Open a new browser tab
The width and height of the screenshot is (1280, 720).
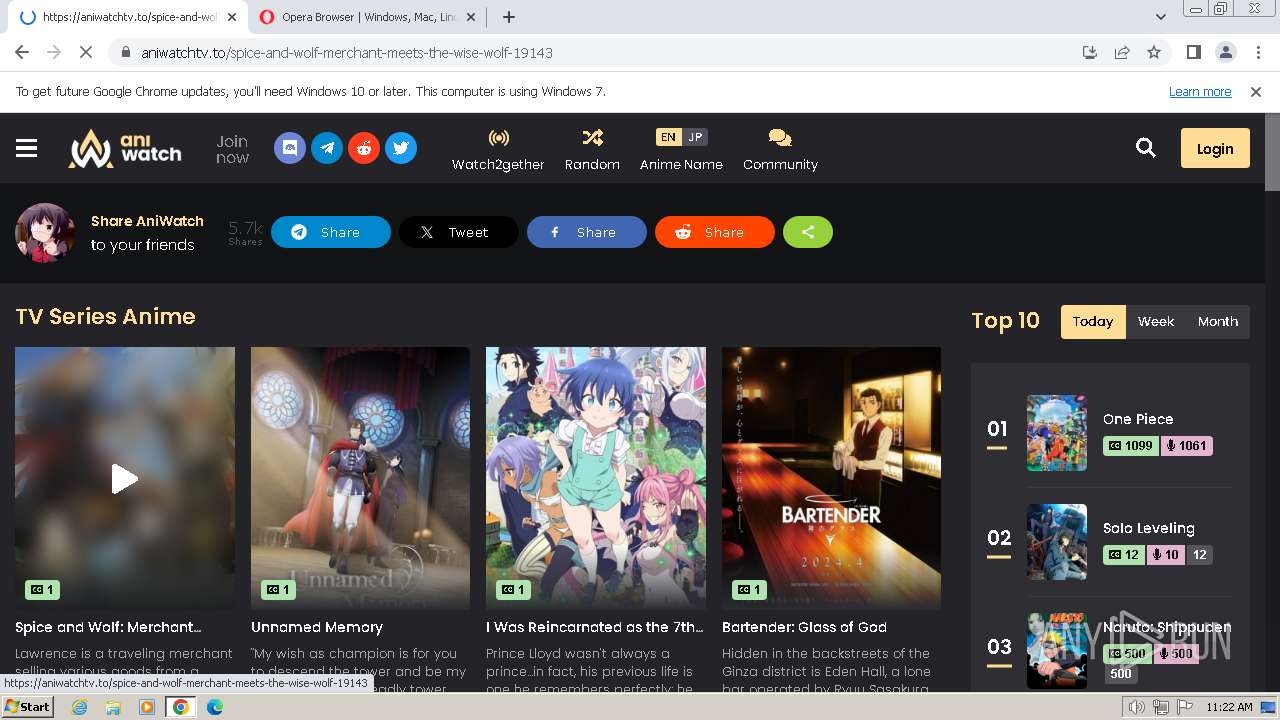(509, 17)
